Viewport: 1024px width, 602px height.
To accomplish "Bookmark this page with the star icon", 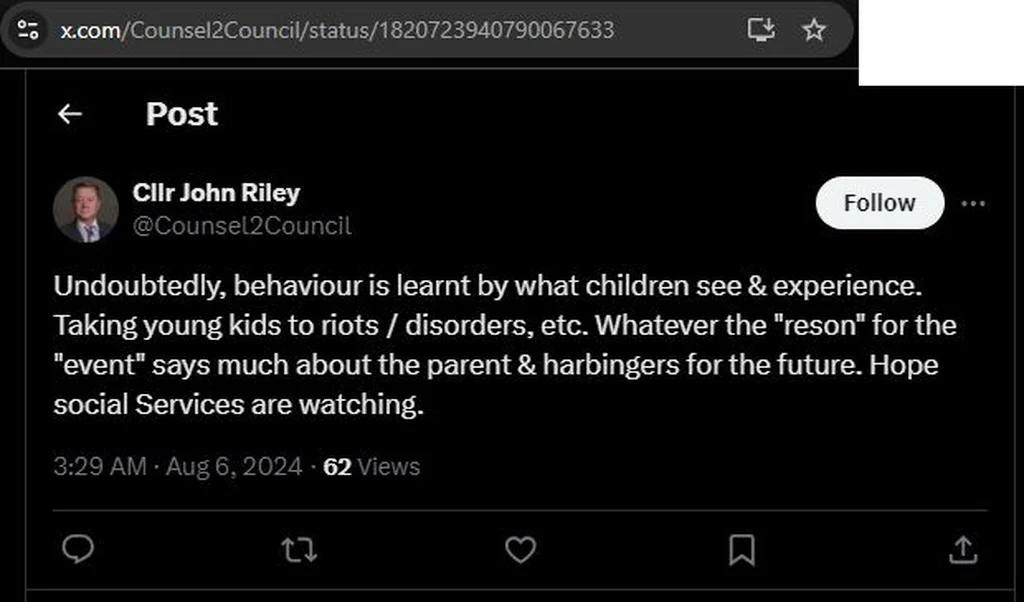I will [814, 30].
